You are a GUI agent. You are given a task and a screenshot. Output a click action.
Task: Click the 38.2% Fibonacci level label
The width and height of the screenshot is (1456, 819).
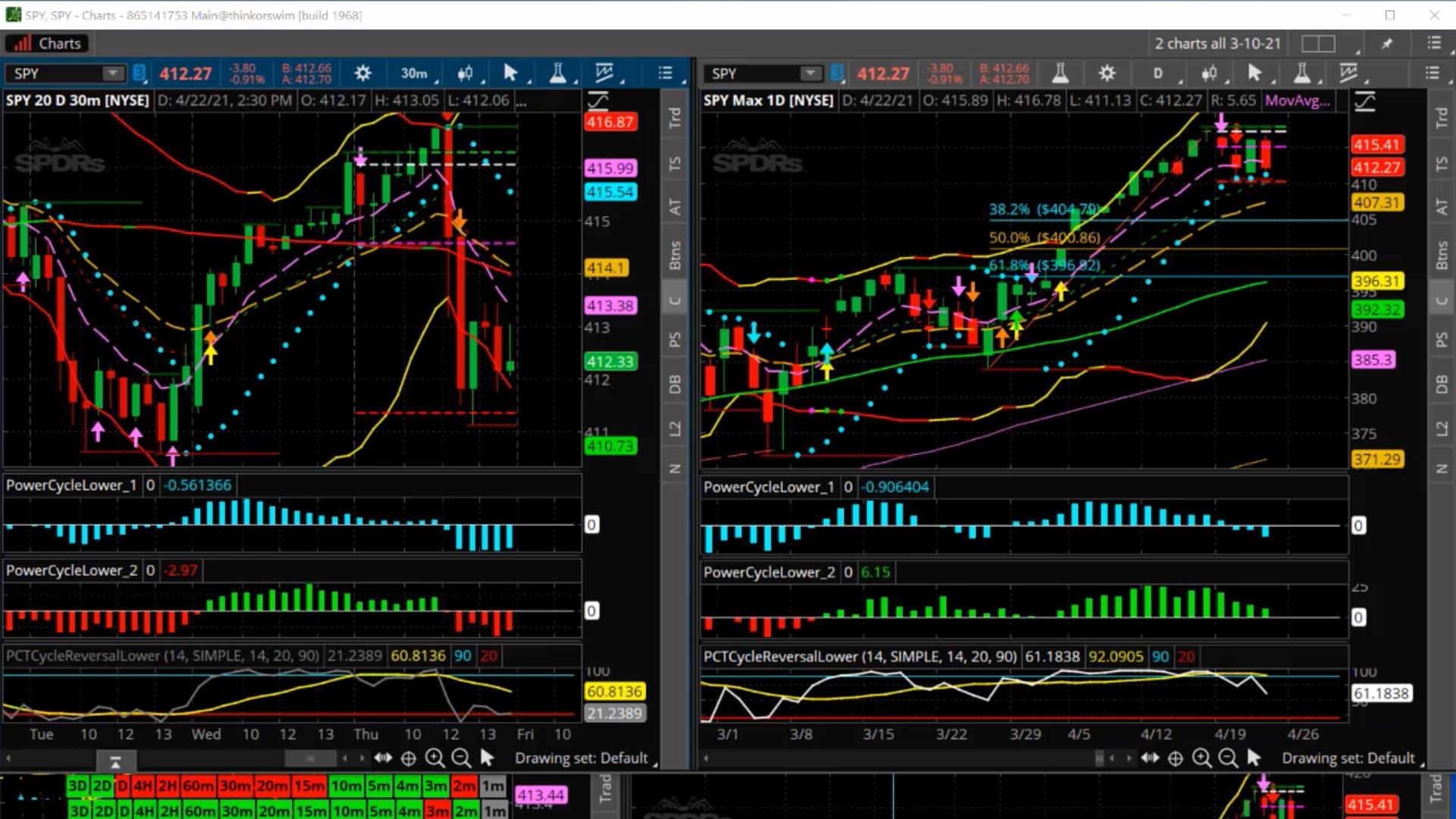[1043, 209]
